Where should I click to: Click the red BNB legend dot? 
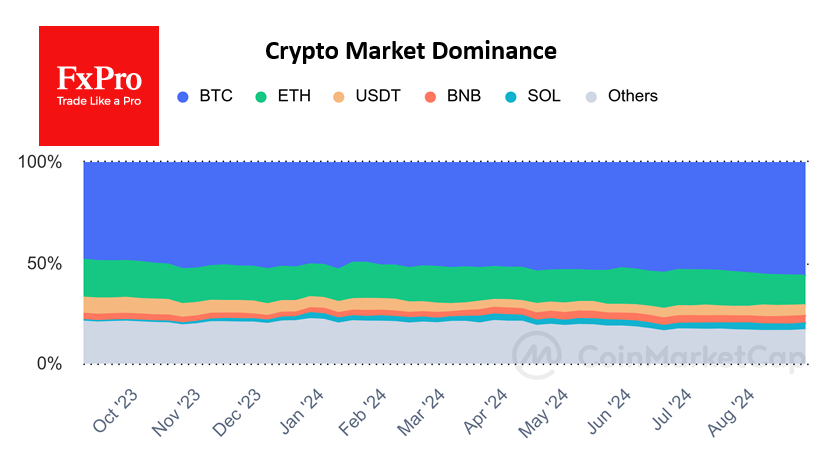(x=430, y=97)
